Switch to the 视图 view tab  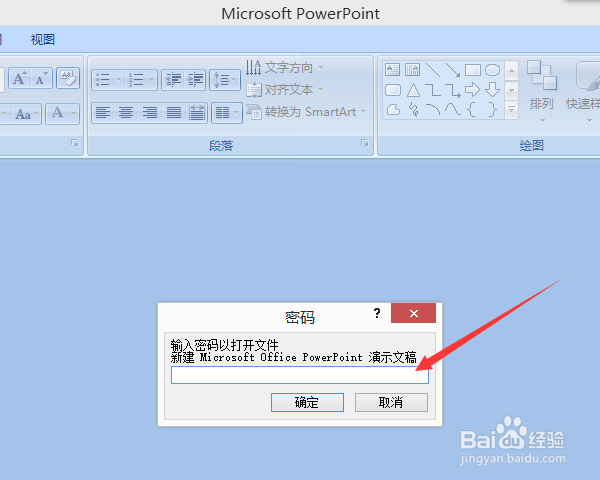[x=43, y=39]
